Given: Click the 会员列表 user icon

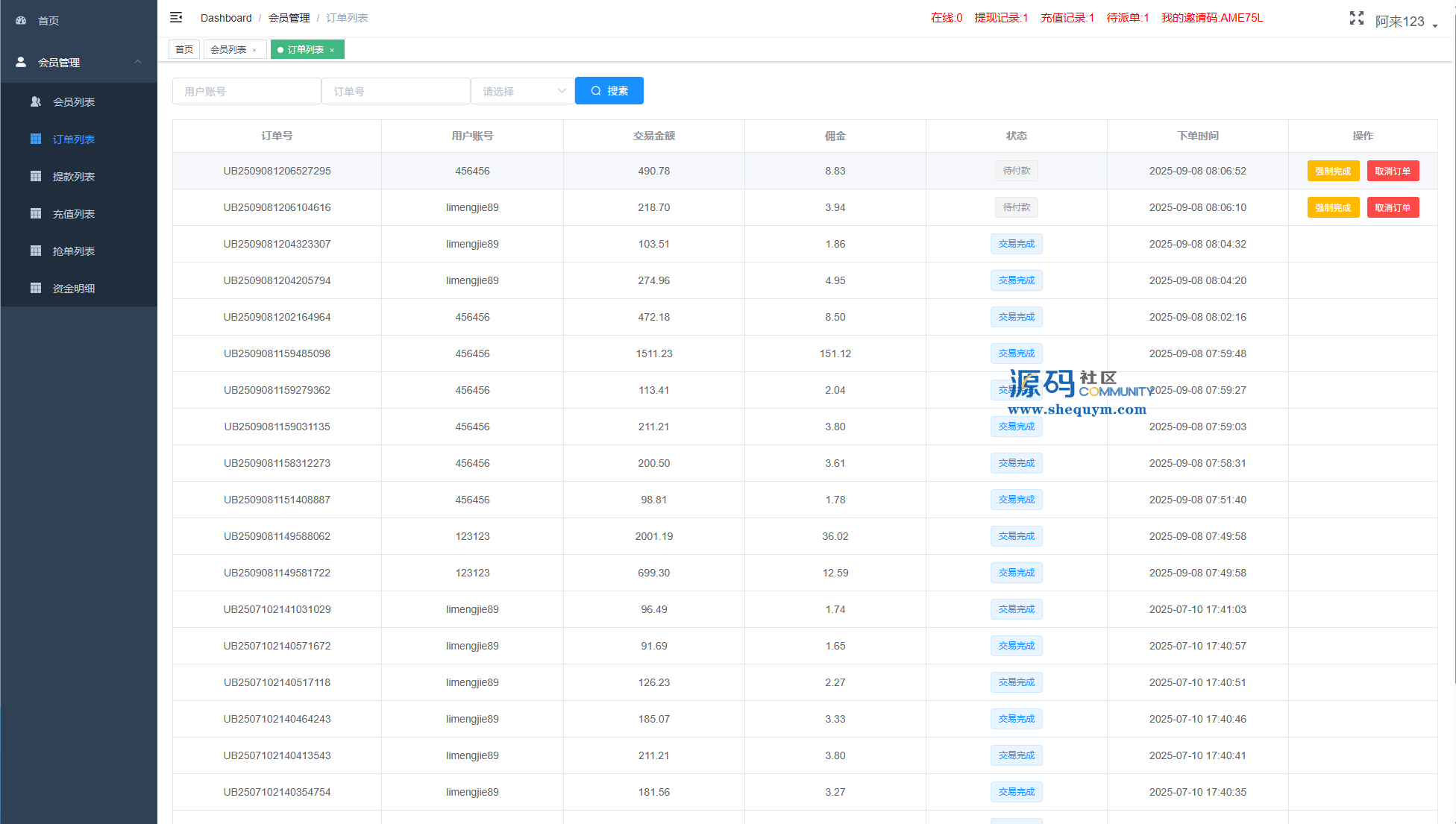Looking at the screenshot, I should coord(35,102).
